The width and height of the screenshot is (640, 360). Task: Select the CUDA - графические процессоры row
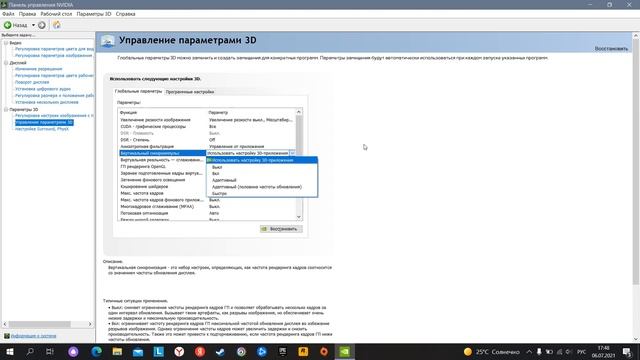(207, 127)
